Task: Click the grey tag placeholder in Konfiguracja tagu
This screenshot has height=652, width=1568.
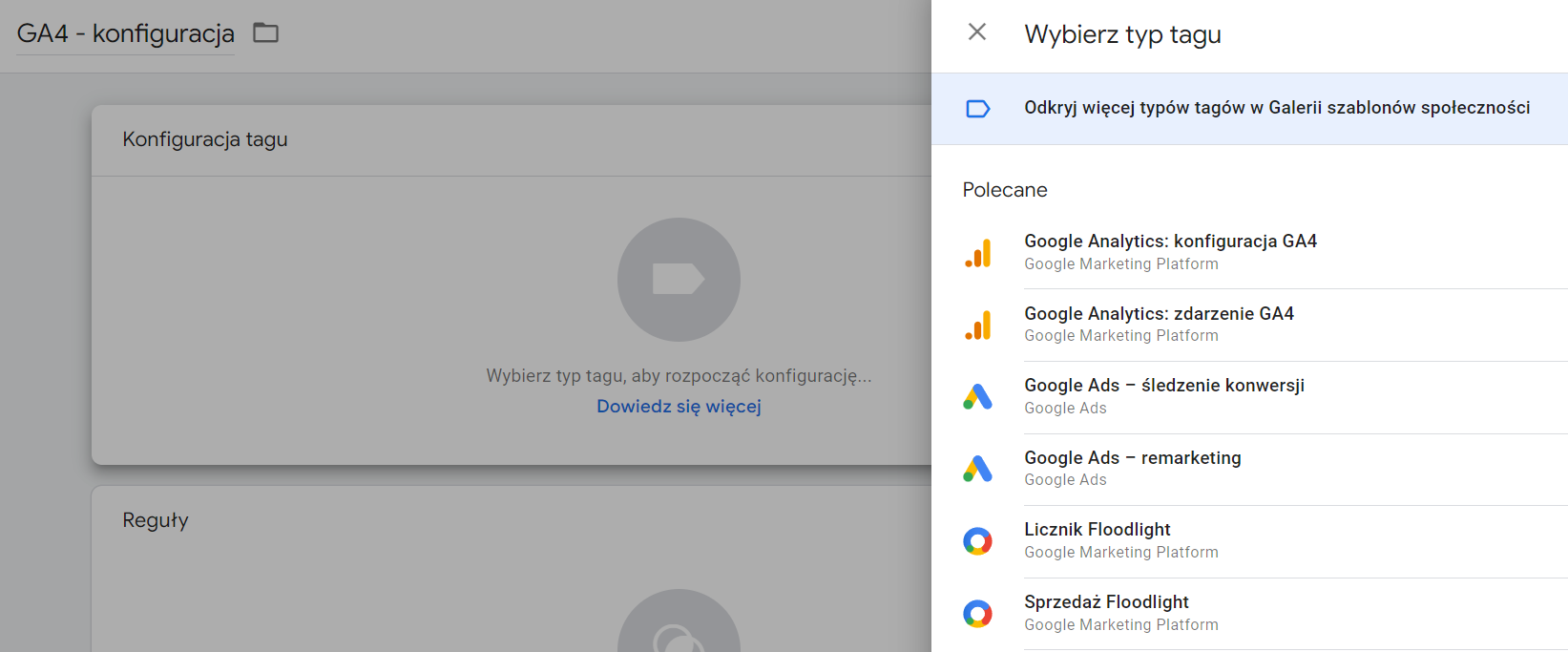Action: click(x=679, y=280)
